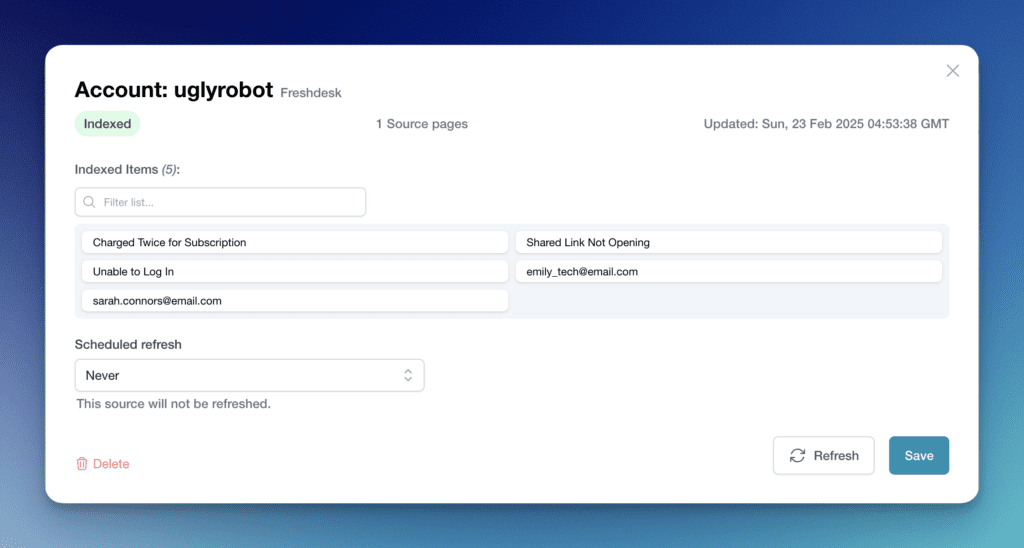Viewport: 1024px width, 548px height.
Task: Click the 1 Source pages text
Action: click(x=422, y=124)
